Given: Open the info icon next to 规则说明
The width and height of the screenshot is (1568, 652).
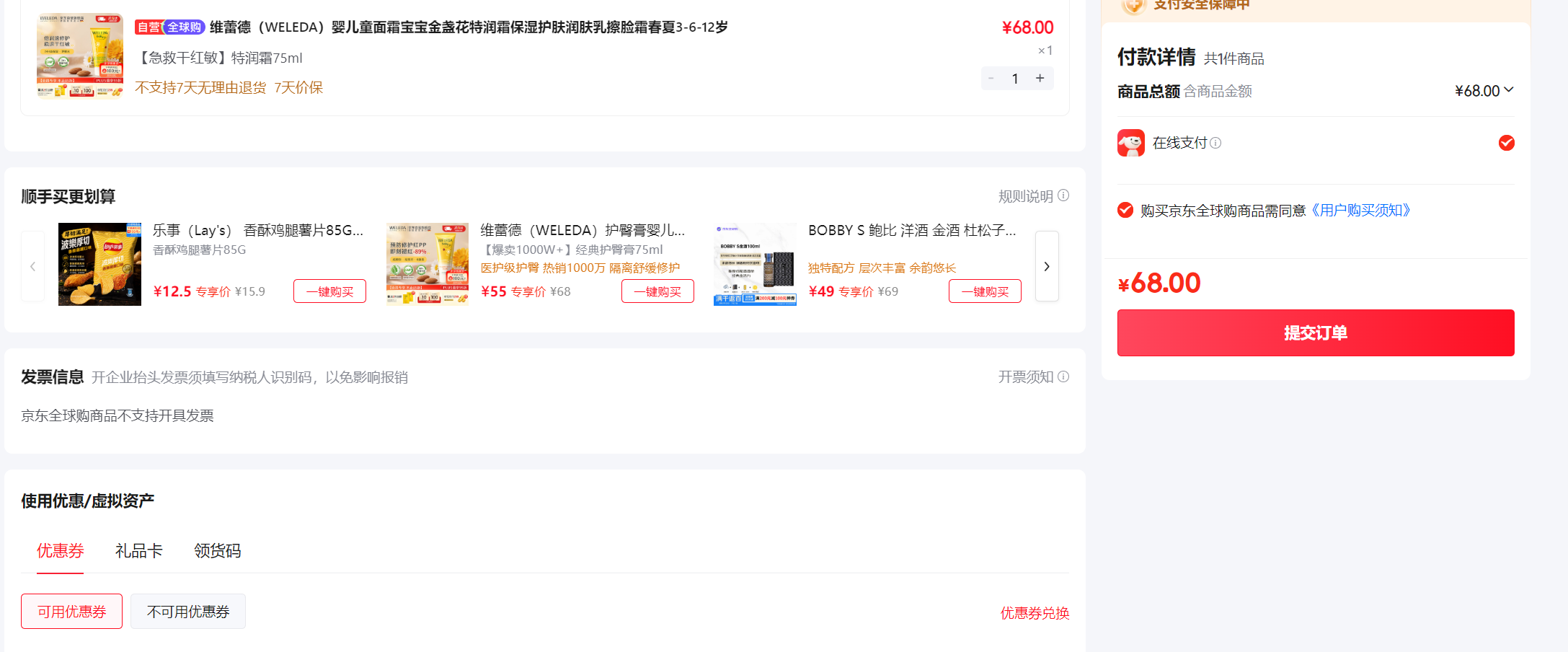Looking at the screenshot, I should (1063, 195).
